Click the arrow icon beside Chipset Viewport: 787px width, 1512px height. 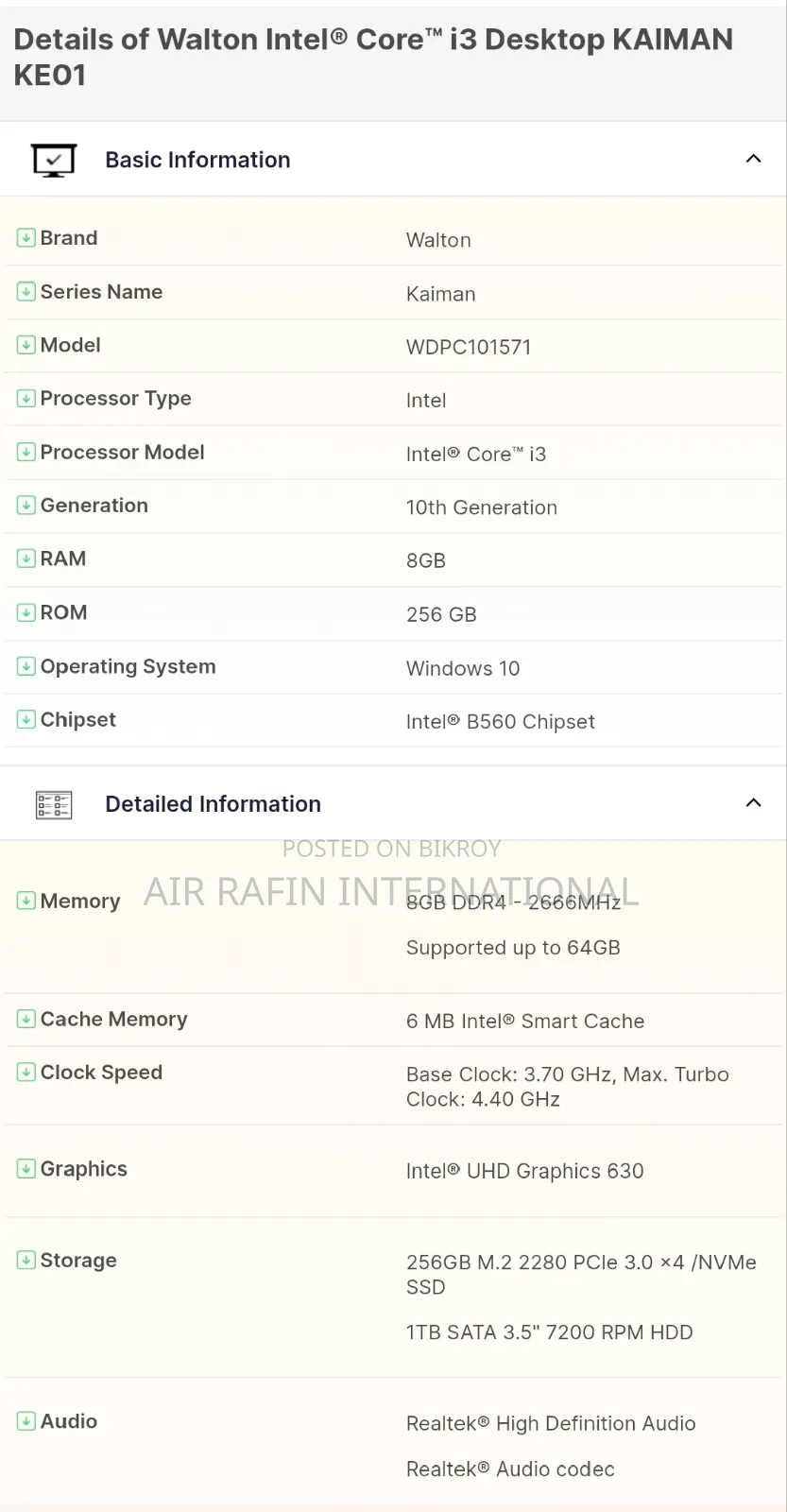click(x=26, y=719)
